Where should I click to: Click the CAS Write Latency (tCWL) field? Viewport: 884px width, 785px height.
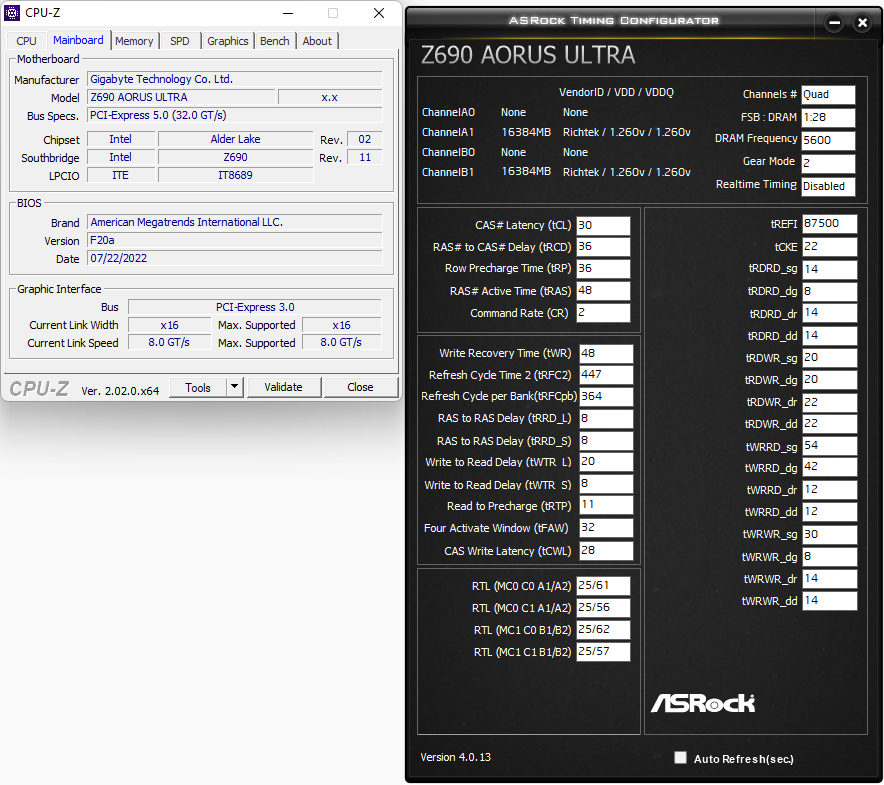[606, 550]
